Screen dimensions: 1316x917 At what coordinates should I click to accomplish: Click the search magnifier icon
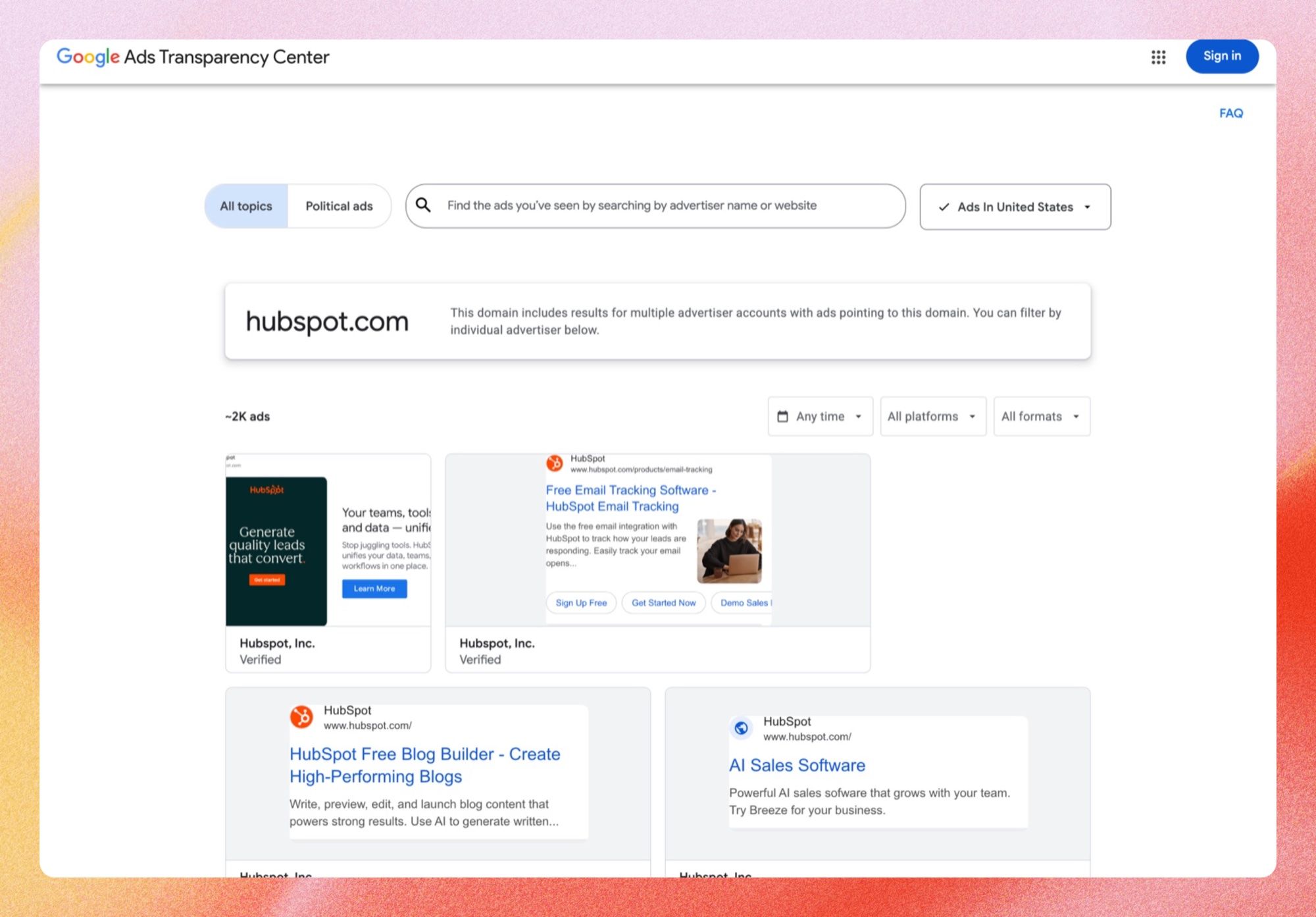coord(423,205)
